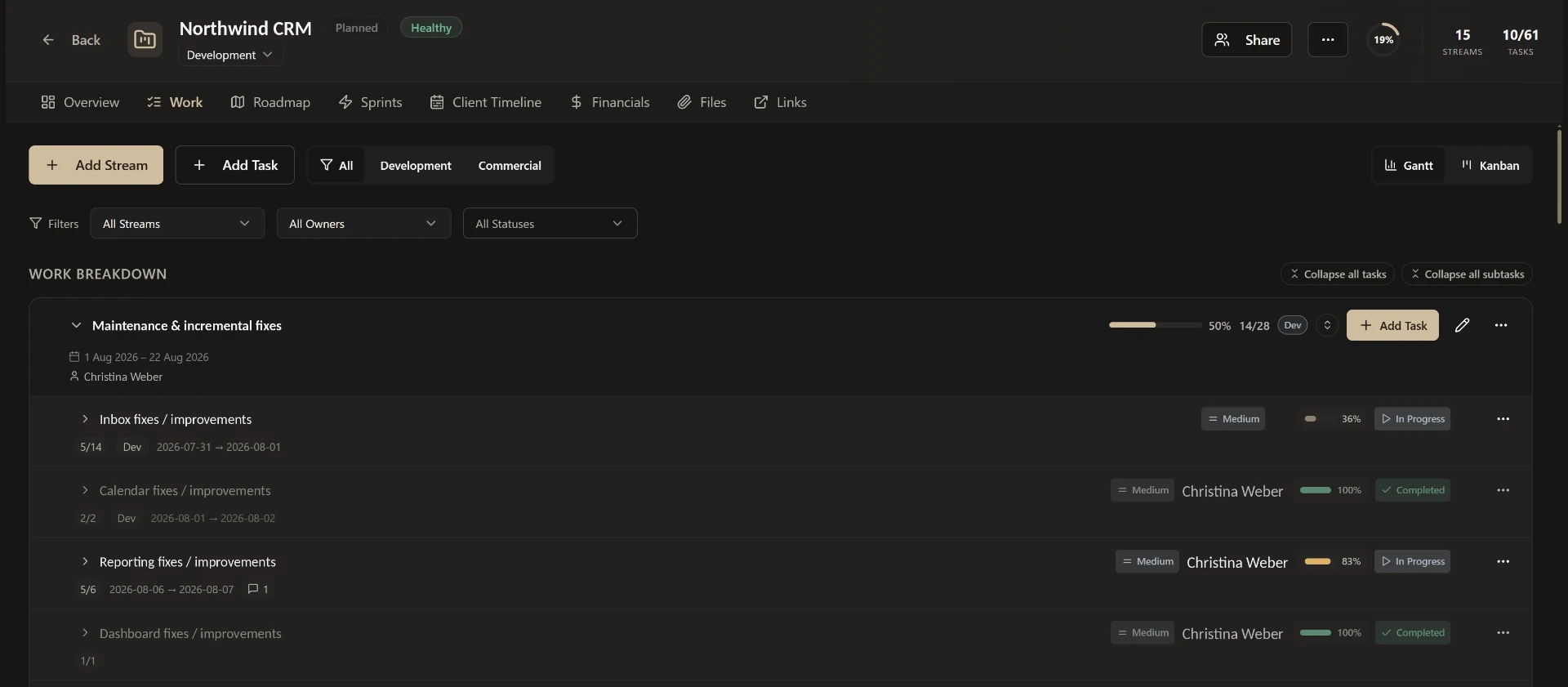
Task: Click the Healthy status badge
Action: tap(431, 28)
